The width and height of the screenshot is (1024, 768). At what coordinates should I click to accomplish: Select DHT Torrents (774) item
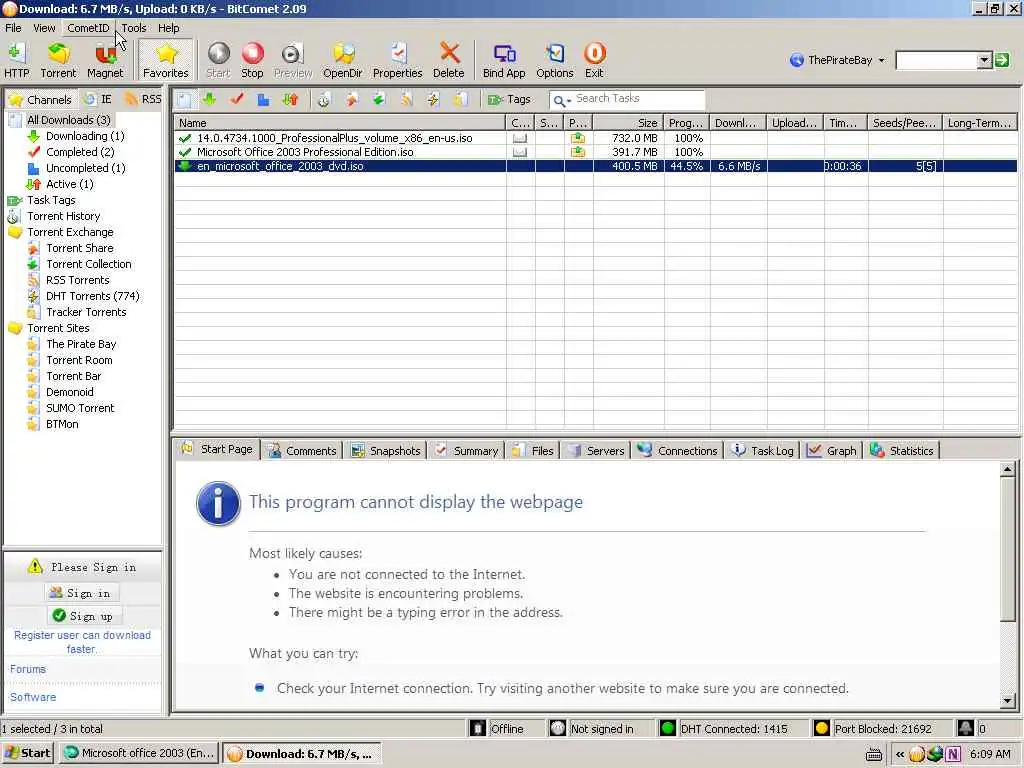[x=92, y=296]
